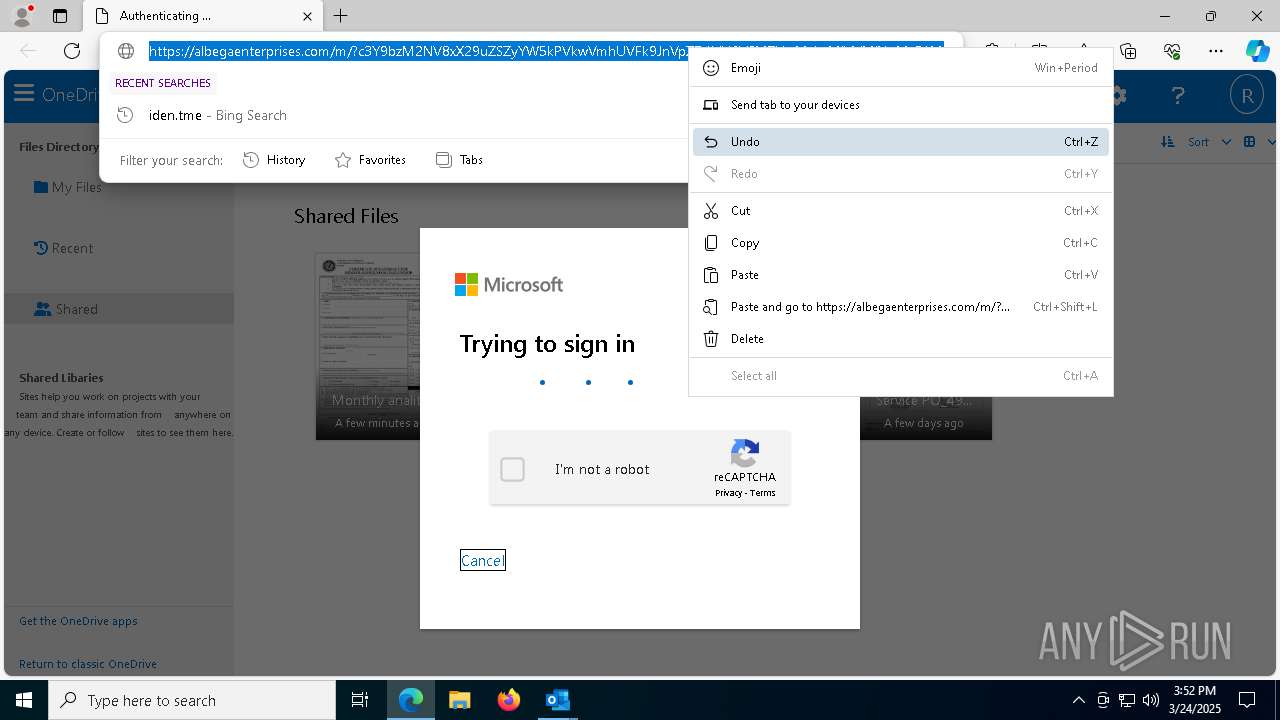Image resolution: width=1280 pixels, height=720 pixels.
Task: Open Shared in OneDrive sidebar
Action: coord(66,309)
